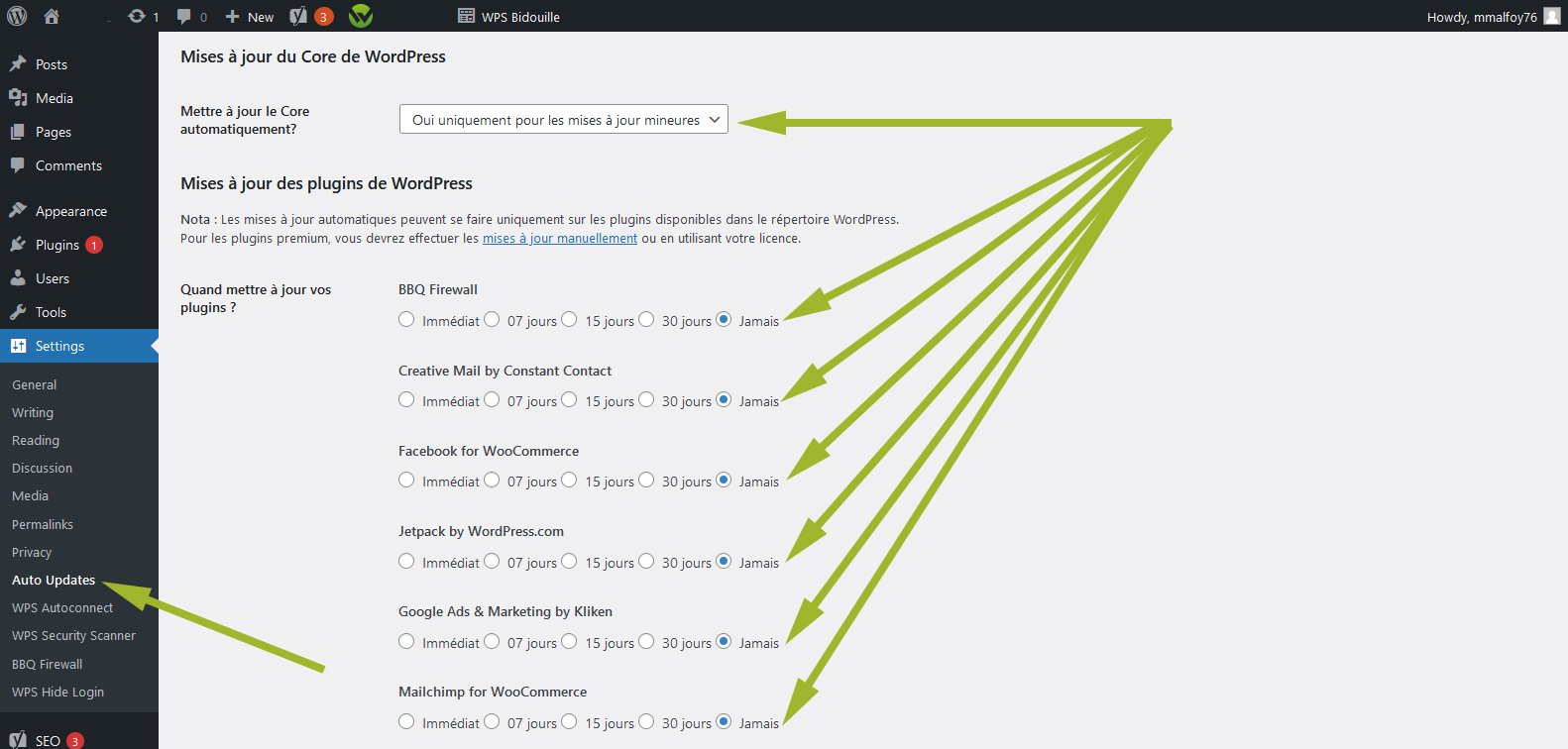Image resolution: width=1568 pixels, height=749 pixels.
Task: Open WPS Hide Login settings page
Action: pyautogui.click(x=57, y=692)
